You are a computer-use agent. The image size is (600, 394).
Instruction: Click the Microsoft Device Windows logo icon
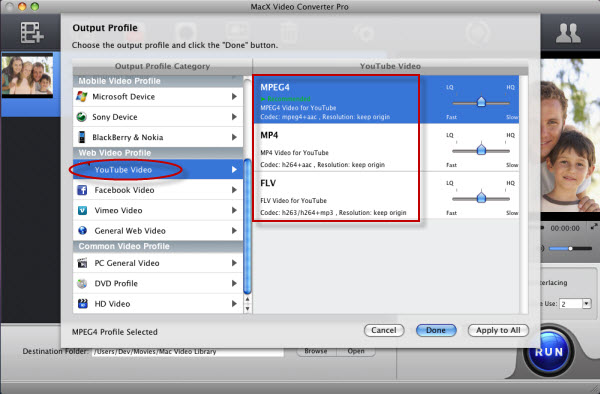(x=82, y=96)
